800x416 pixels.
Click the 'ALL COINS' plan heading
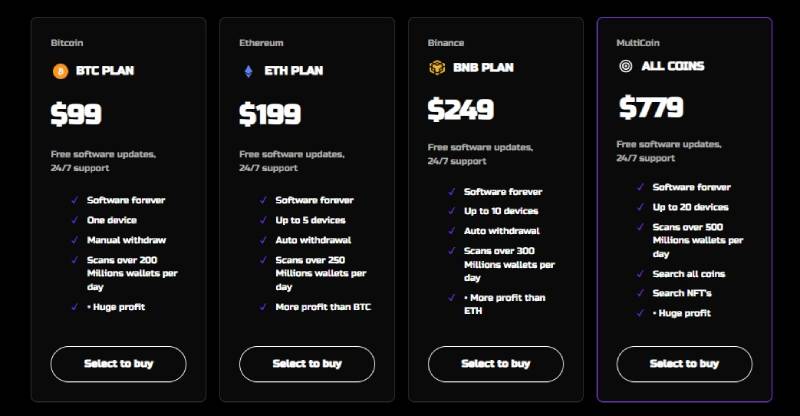coord(673,66)
